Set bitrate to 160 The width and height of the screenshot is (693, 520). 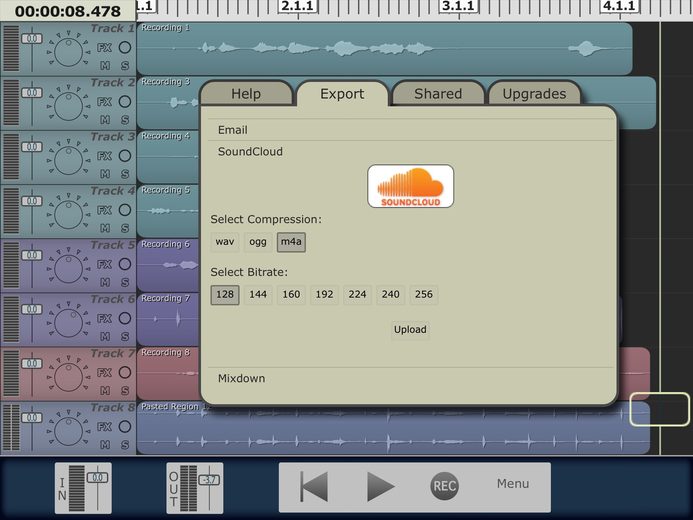pos(291,295)
